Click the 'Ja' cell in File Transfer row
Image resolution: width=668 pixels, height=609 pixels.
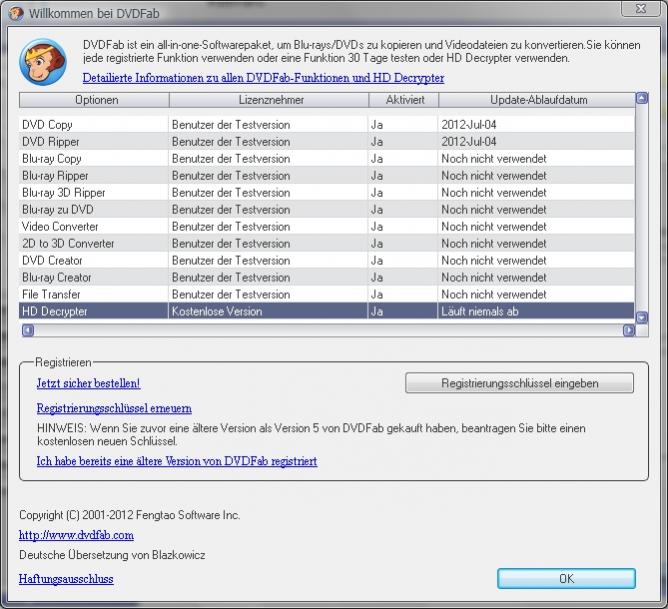click(x=403, y=294)
